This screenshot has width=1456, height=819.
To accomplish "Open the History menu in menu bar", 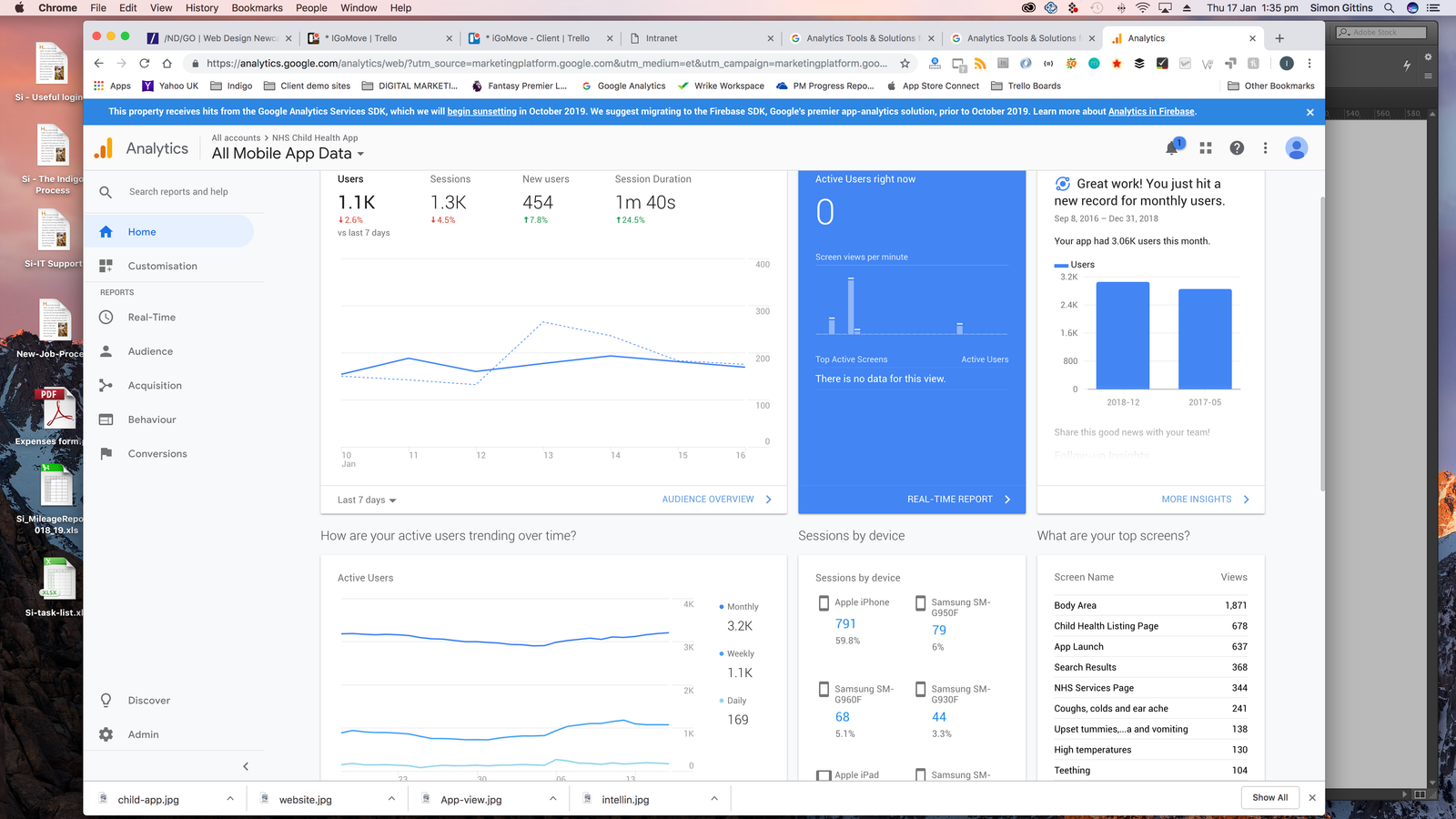I will pyautogui.click(x=202, y=8).
